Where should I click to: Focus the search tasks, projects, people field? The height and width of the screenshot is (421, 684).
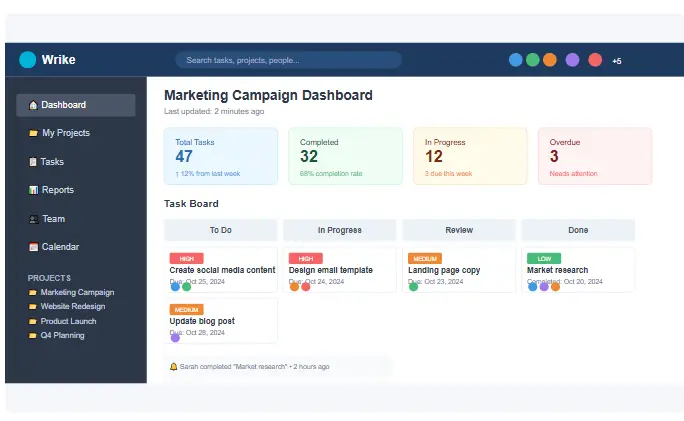click(288, 60)
